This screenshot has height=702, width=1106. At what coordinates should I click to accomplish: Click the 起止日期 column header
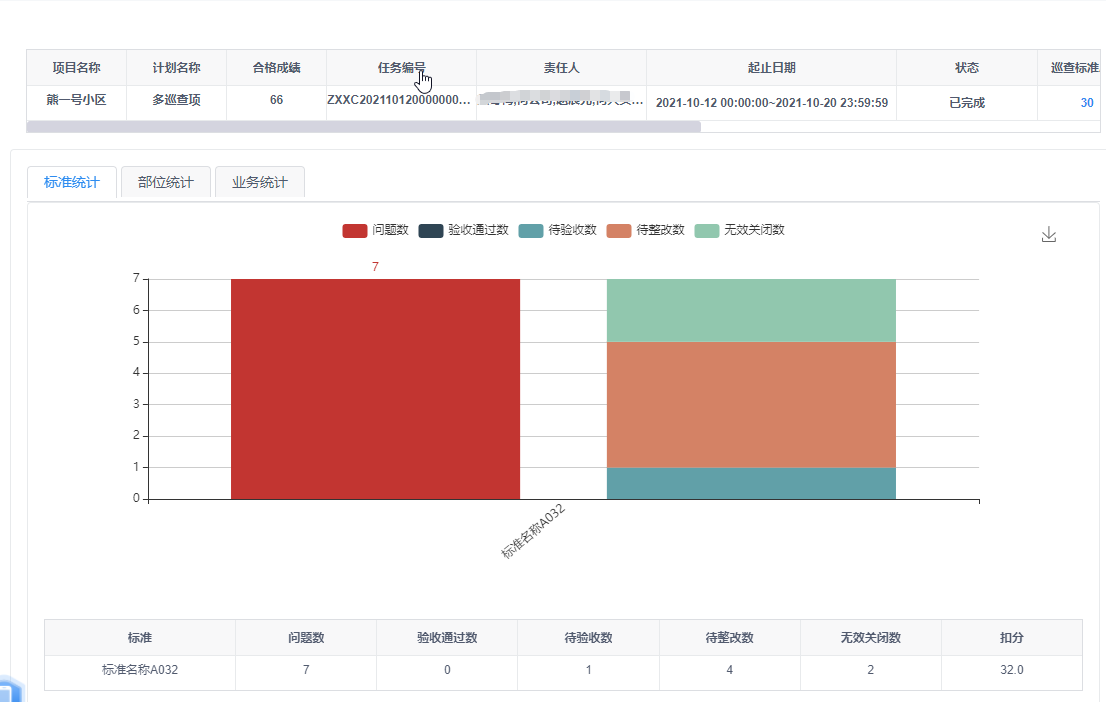[x=772, y=68]
